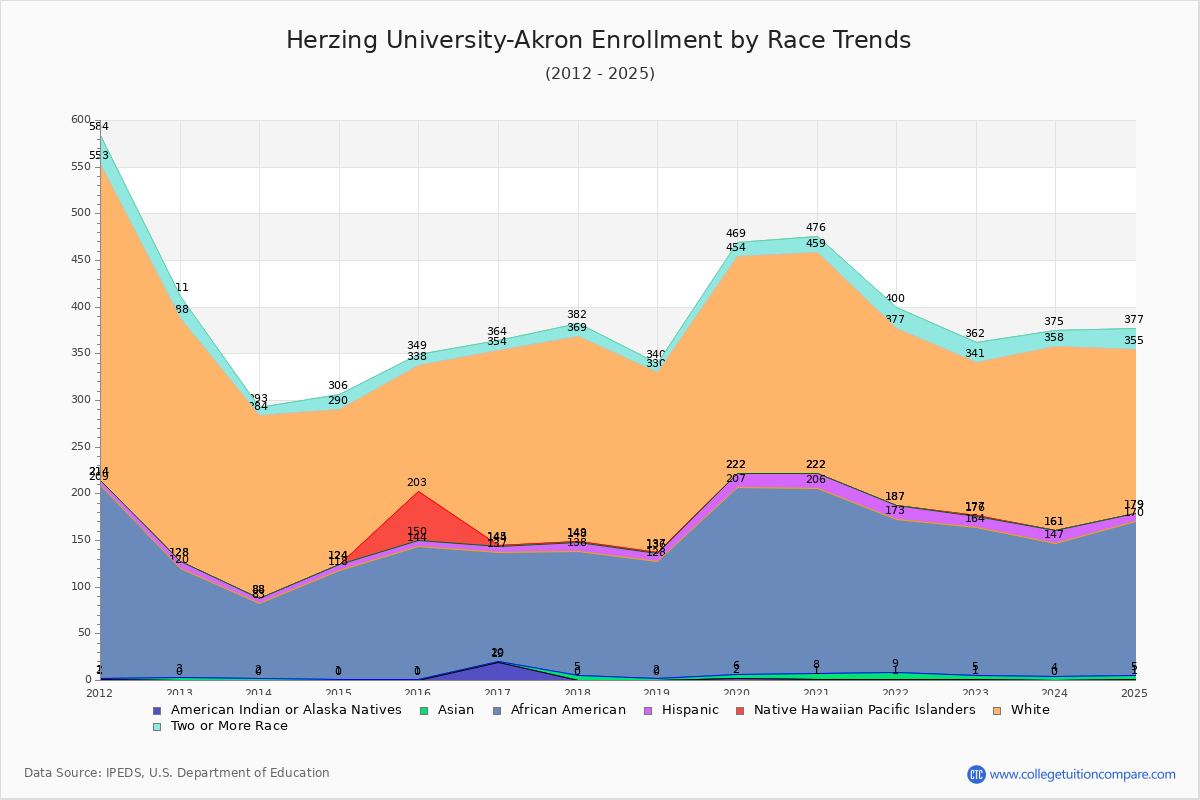The height and width of the screenshot is (800, 1200).
Task: Click the 203 Native Hawaiian peak label
Action: pyautogui.click(x=417, y=483)
